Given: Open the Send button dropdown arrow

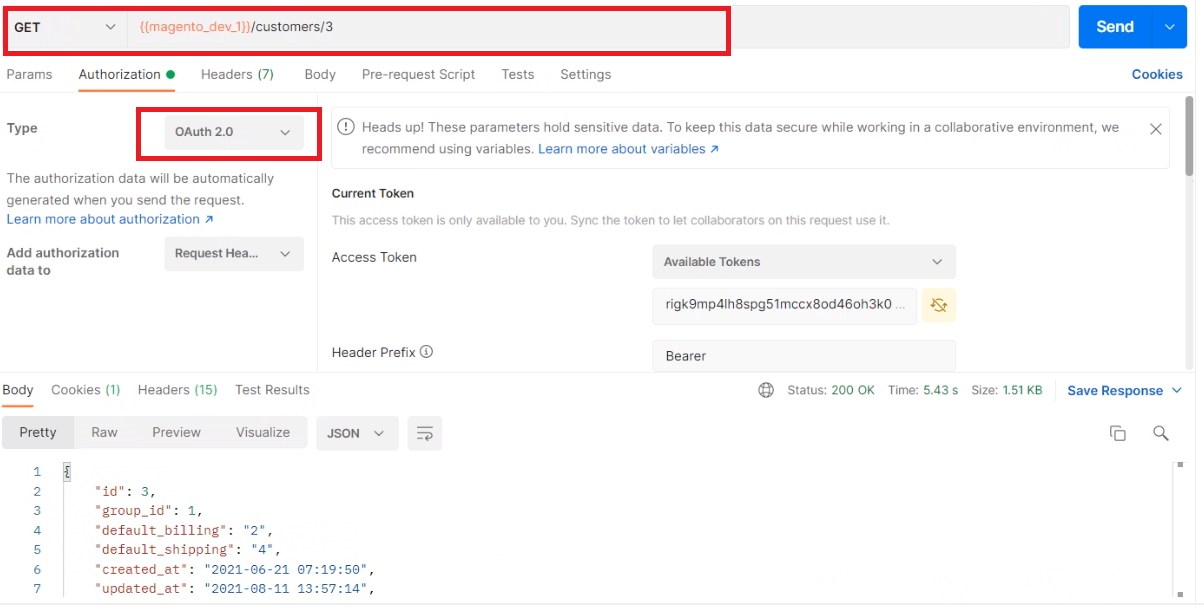Looking at the screenshot, I should [1169, 27].
